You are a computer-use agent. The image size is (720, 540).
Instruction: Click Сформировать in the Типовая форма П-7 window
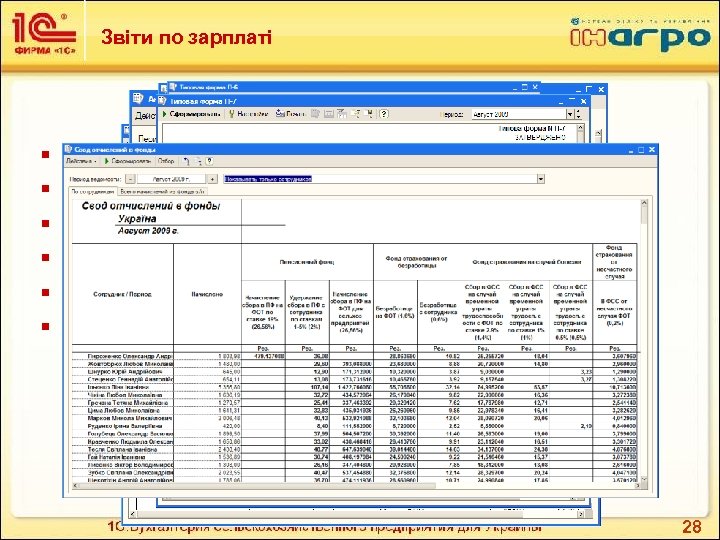click(x=191, y=114)
